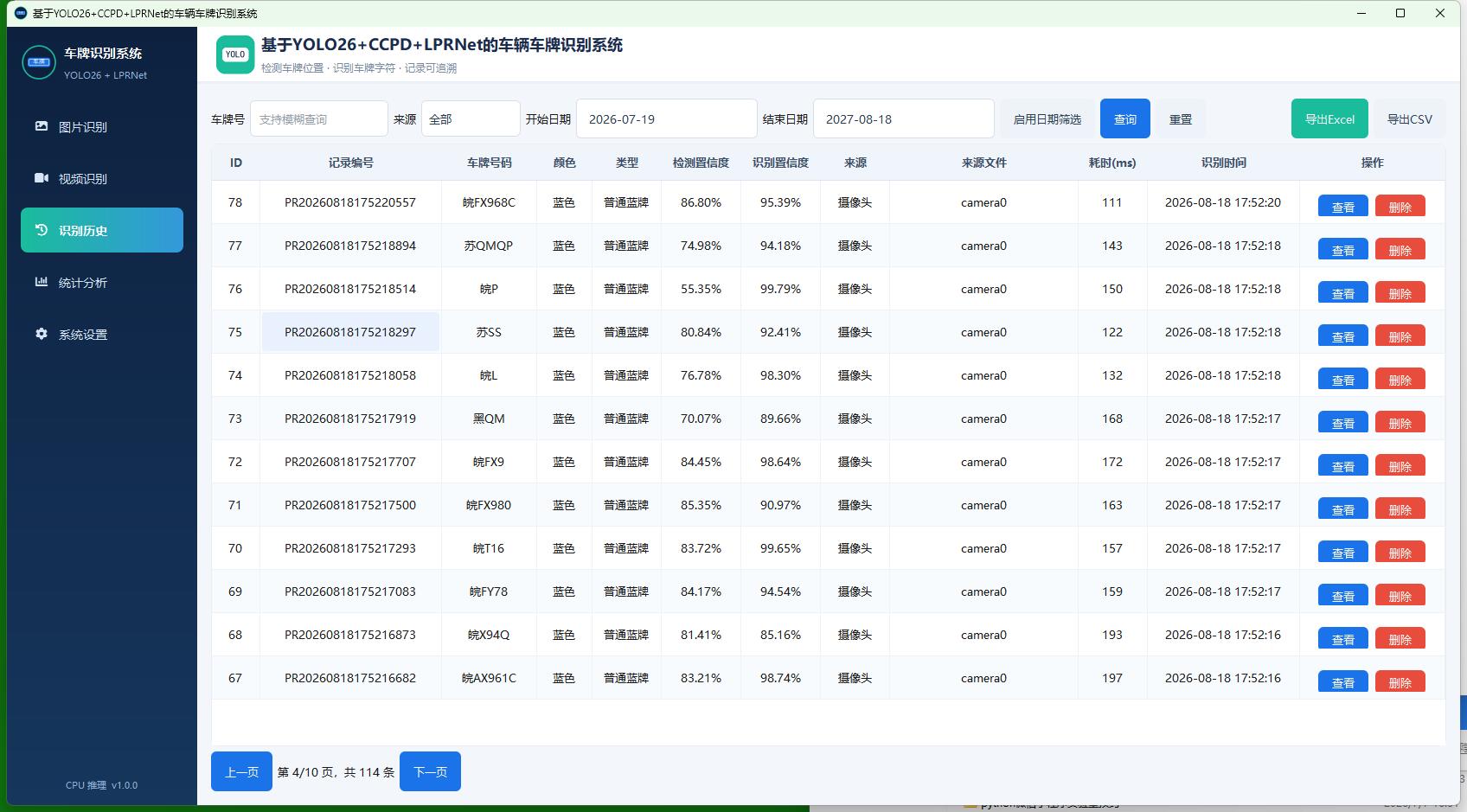This screenshot has height=812, width=1467.
Task: Click the bar chart icon beside 统计分析
Action: tap(42, 282)
